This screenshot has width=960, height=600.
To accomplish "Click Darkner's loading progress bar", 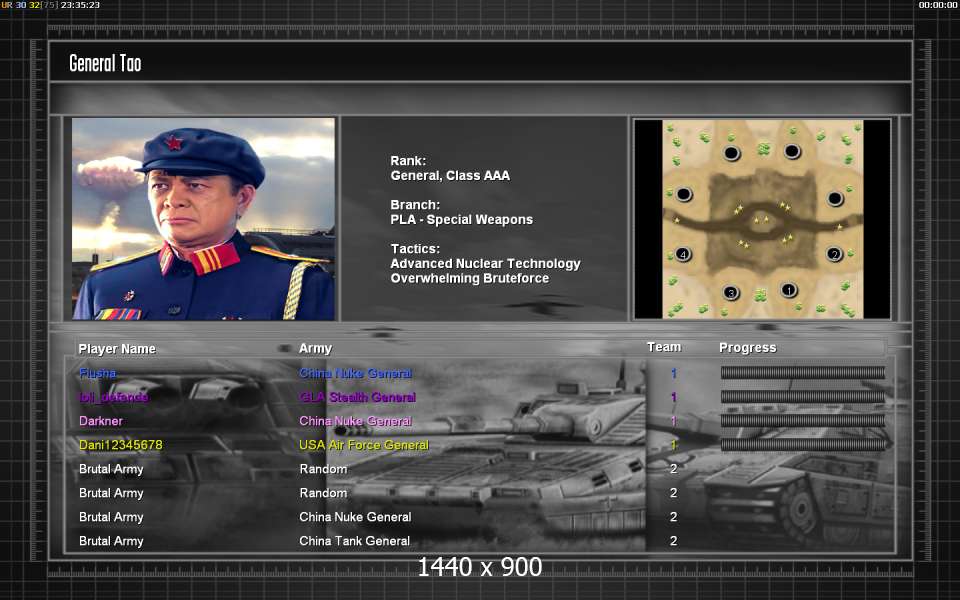I will click(x=803, y=421).
